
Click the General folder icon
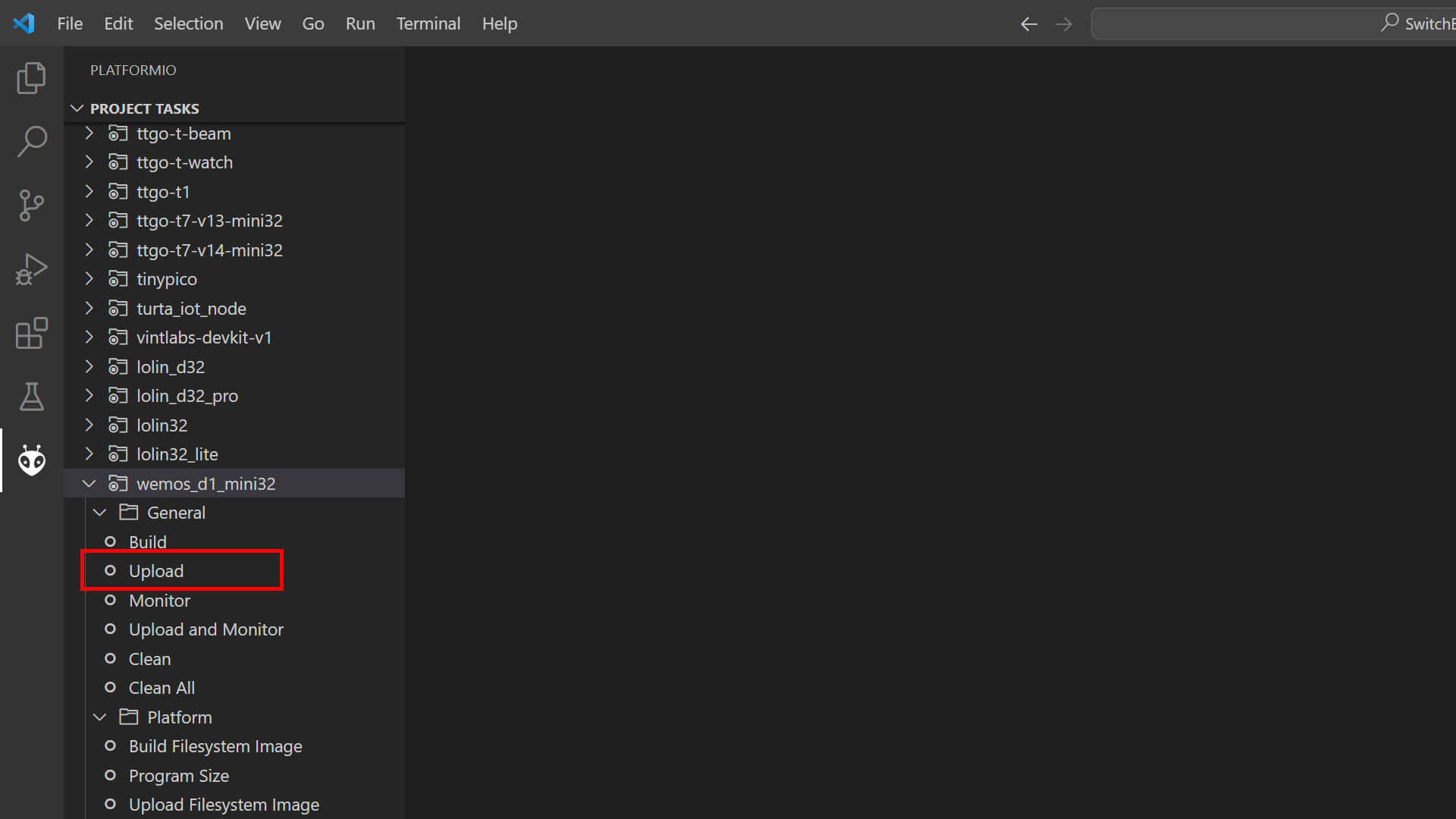(128, 513)
